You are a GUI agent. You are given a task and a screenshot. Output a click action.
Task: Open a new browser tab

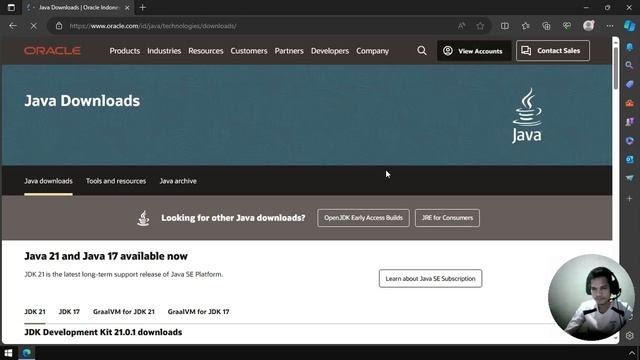142,7
